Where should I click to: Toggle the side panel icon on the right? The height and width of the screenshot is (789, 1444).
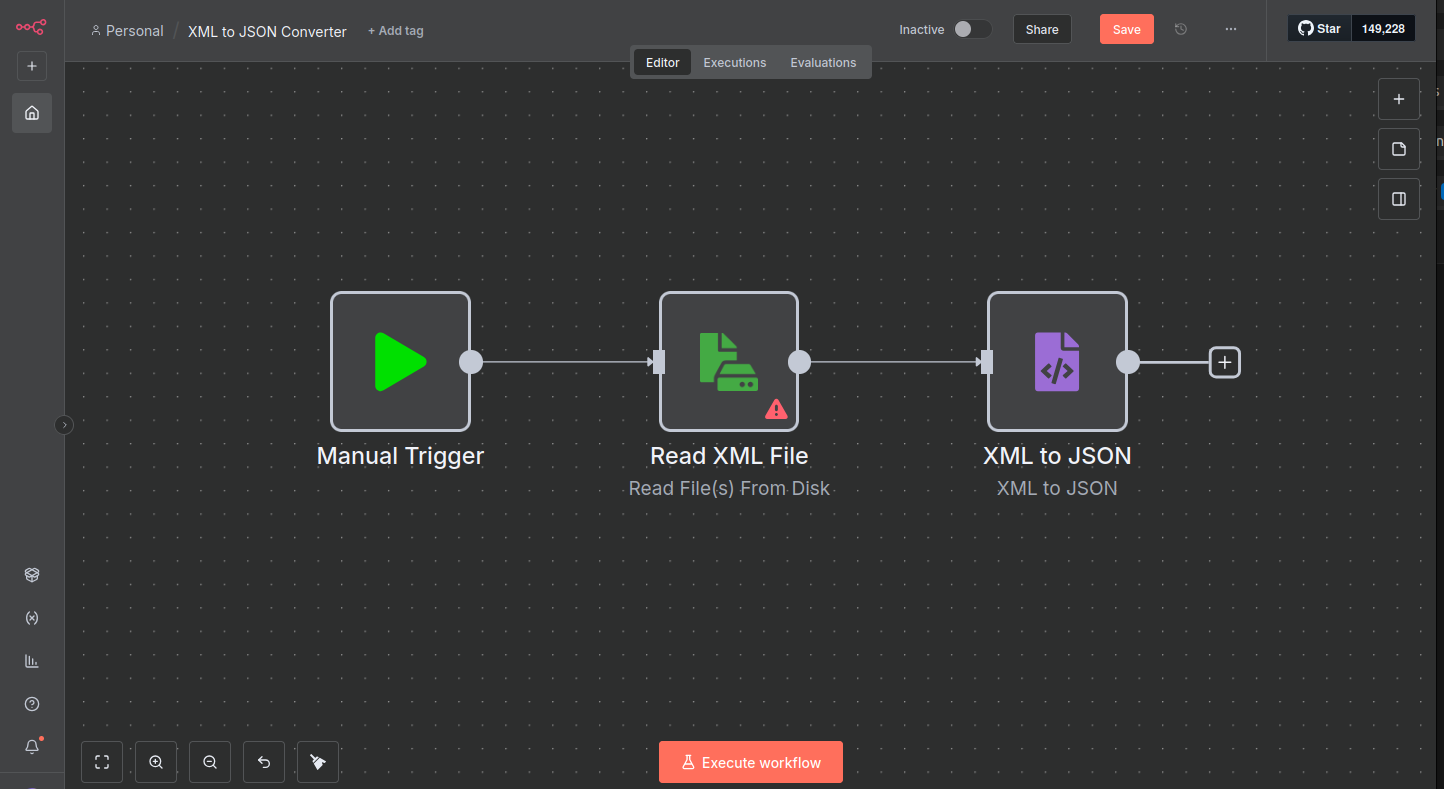(x=1399, y=199)
